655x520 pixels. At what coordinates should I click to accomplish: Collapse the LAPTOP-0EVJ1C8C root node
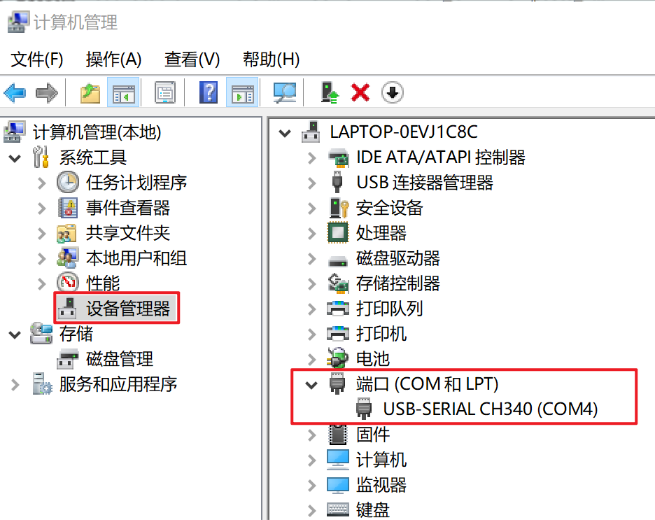tap(285, 133)
